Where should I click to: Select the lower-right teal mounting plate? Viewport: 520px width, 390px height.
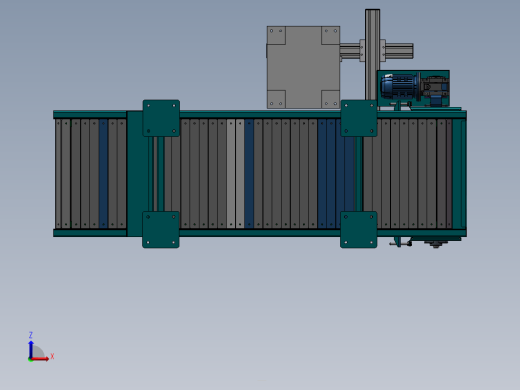coord(359,230)
